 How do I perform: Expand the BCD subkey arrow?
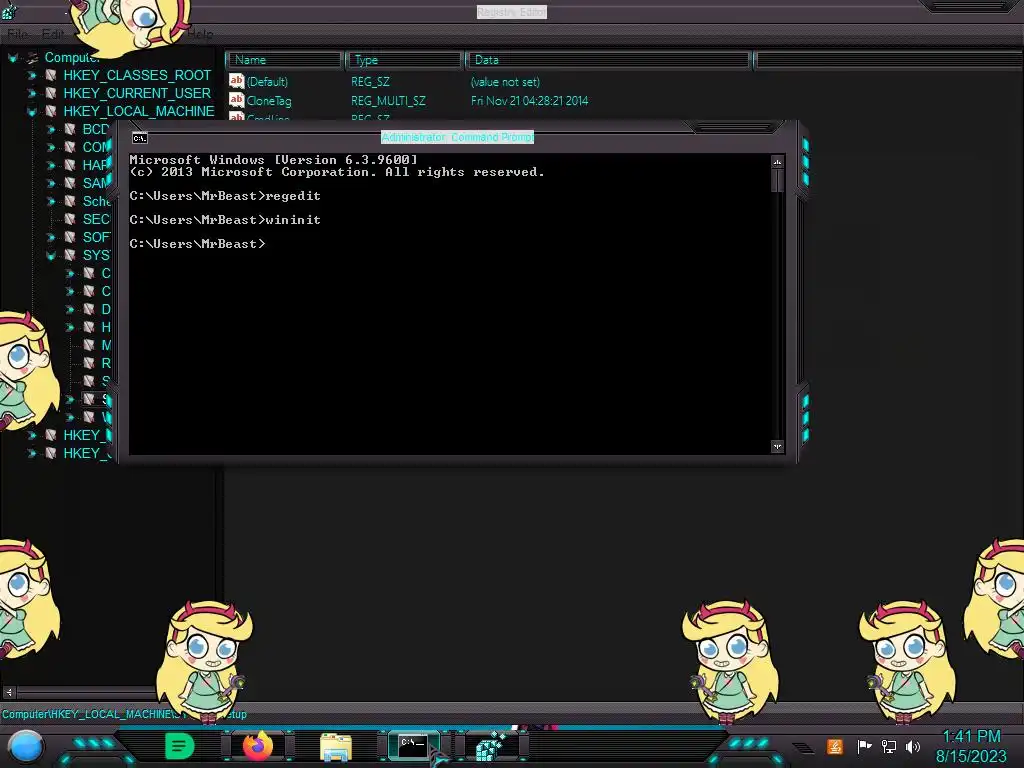pos(50,129)
